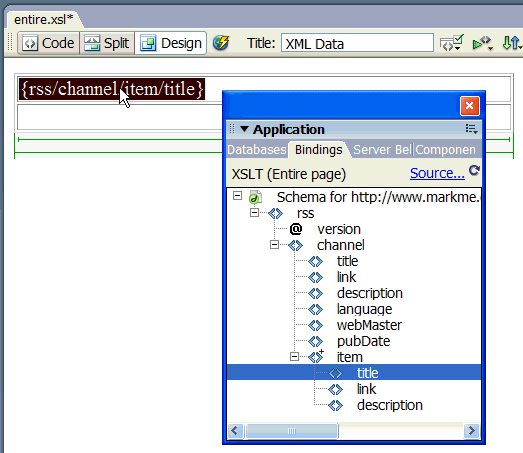
Task: Open the Databases tab
Action: coord(256,150)
